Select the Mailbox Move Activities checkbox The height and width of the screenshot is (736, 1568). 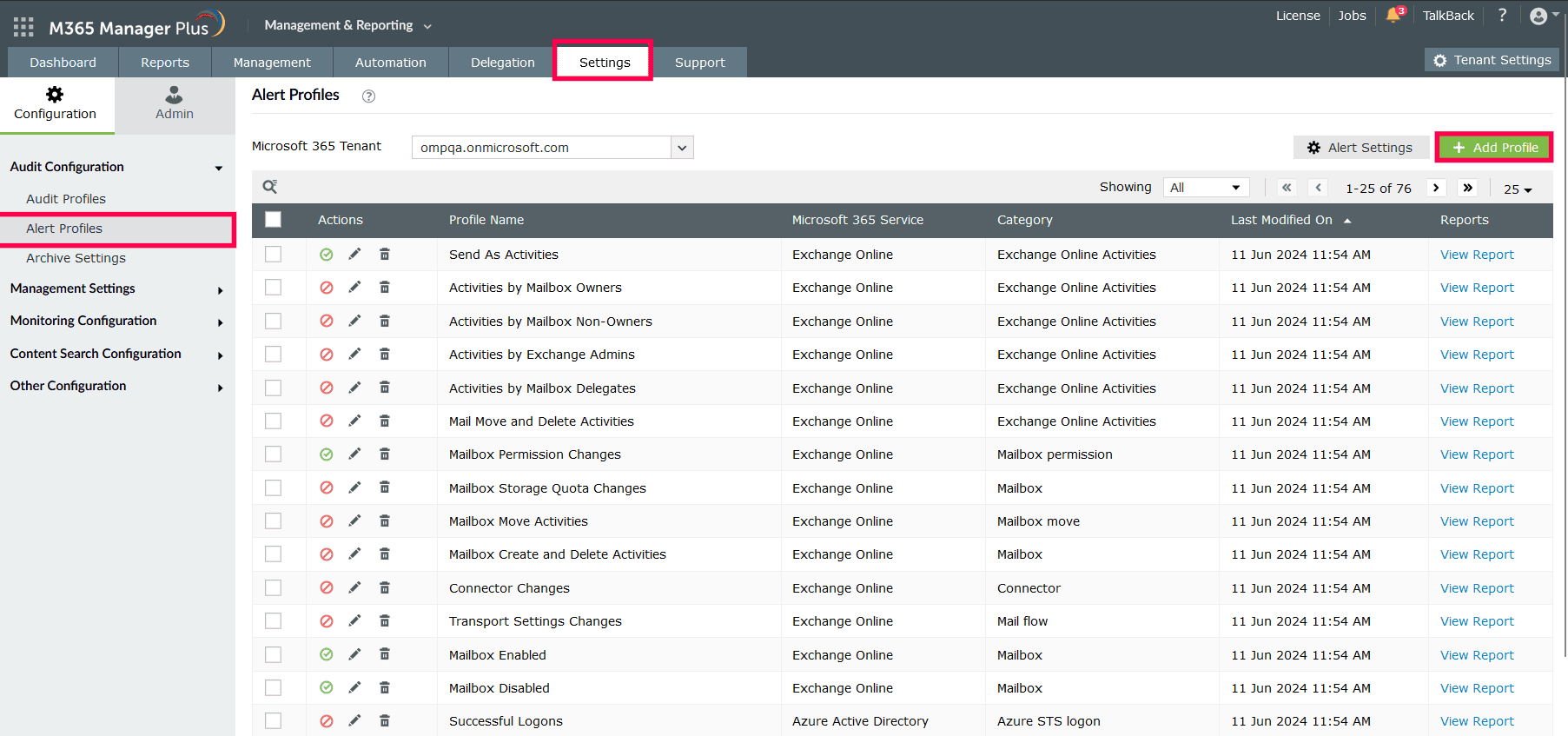coord(273,521)
